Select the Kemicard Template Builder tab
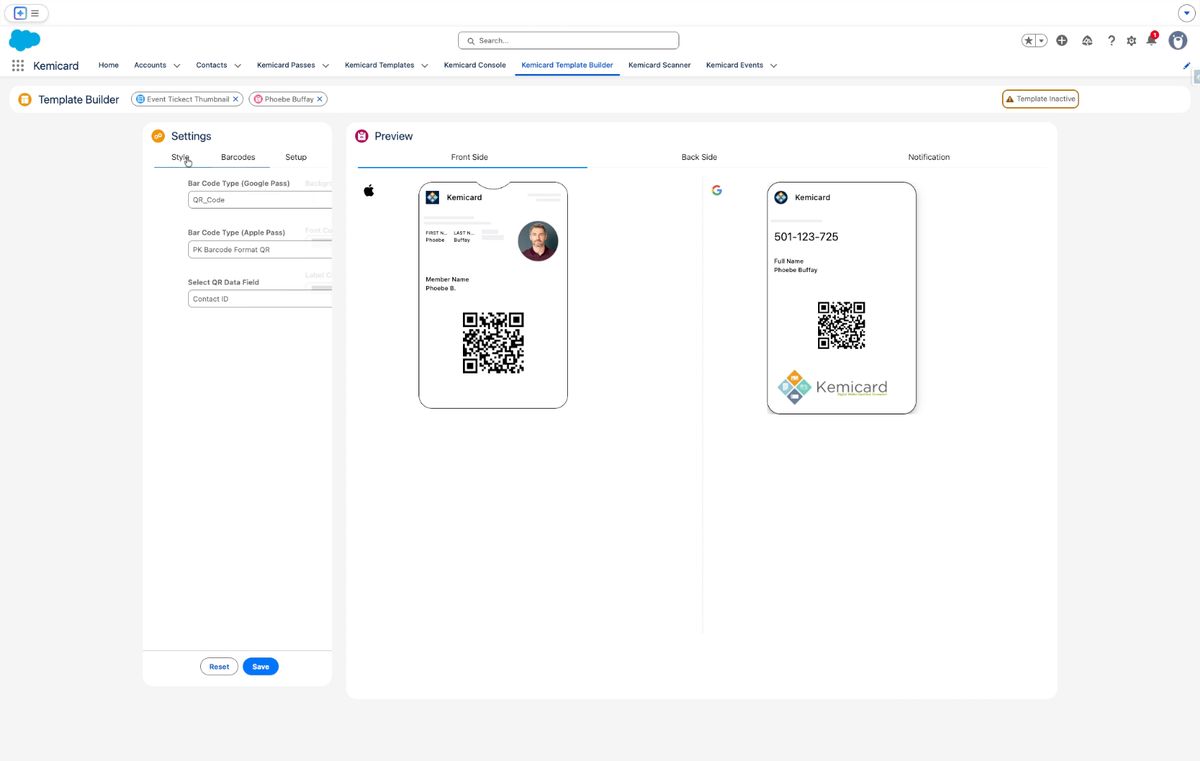The height and width of the screenshot is (761, 1200). (x=567, y=65)
